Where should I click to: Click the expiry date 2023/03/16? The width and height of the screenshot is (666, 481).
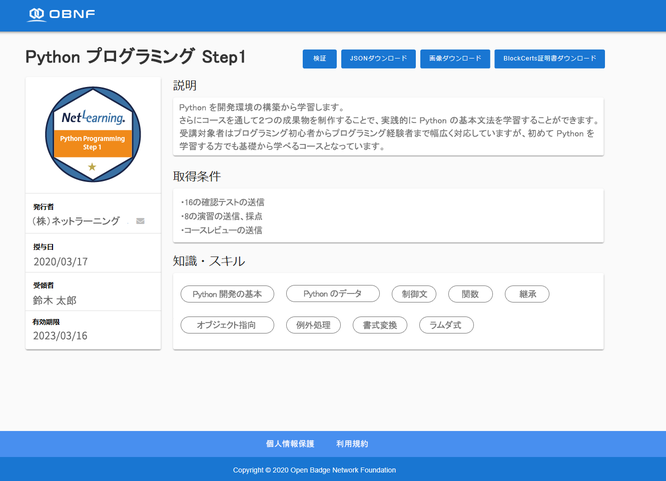(x=60, y=336)
